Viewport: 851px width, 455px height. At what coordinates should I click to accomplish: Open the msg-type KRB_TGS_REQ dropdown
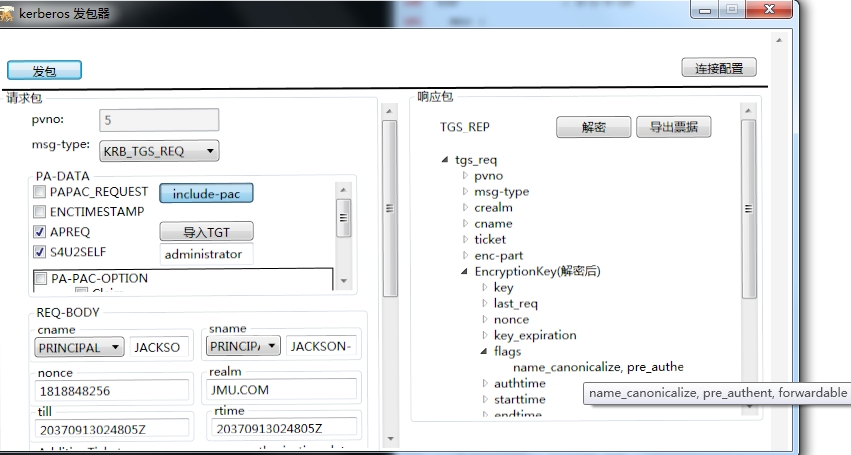[x=159, y=151]
